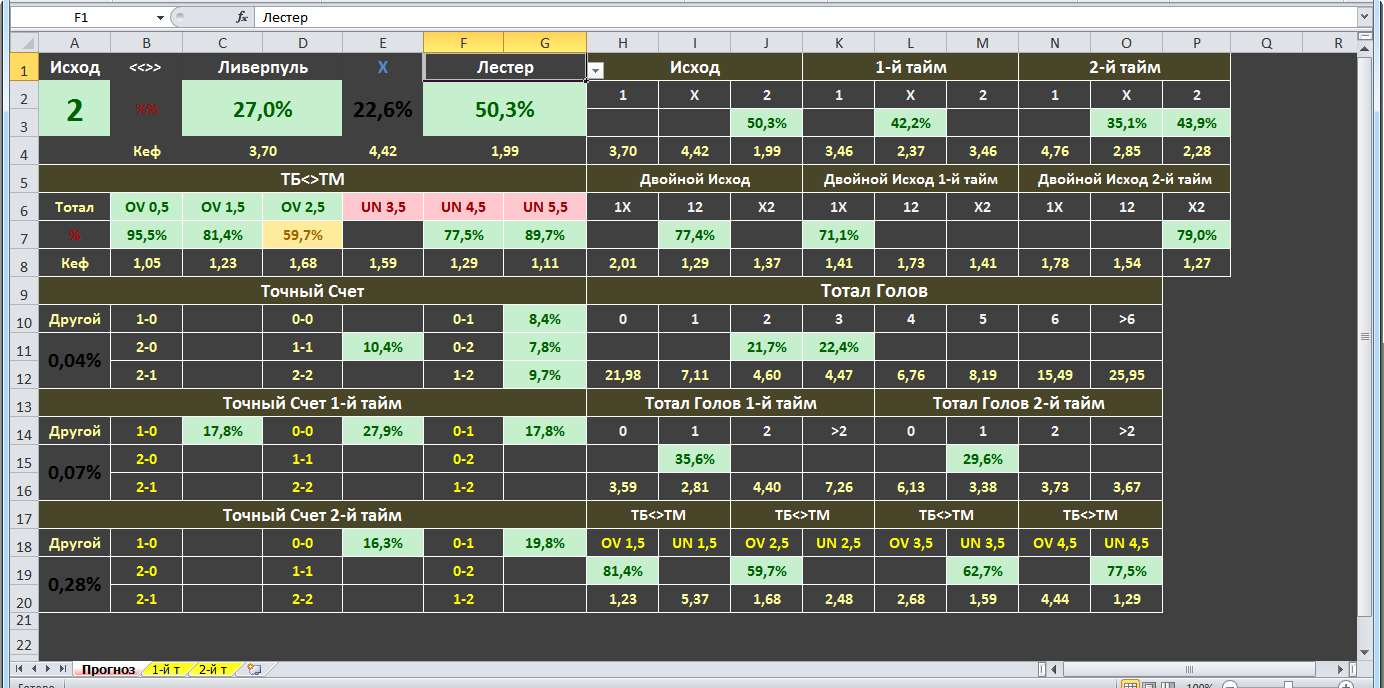Click formula bar text Лестер

pyautogui.click(x=286, y=17)
